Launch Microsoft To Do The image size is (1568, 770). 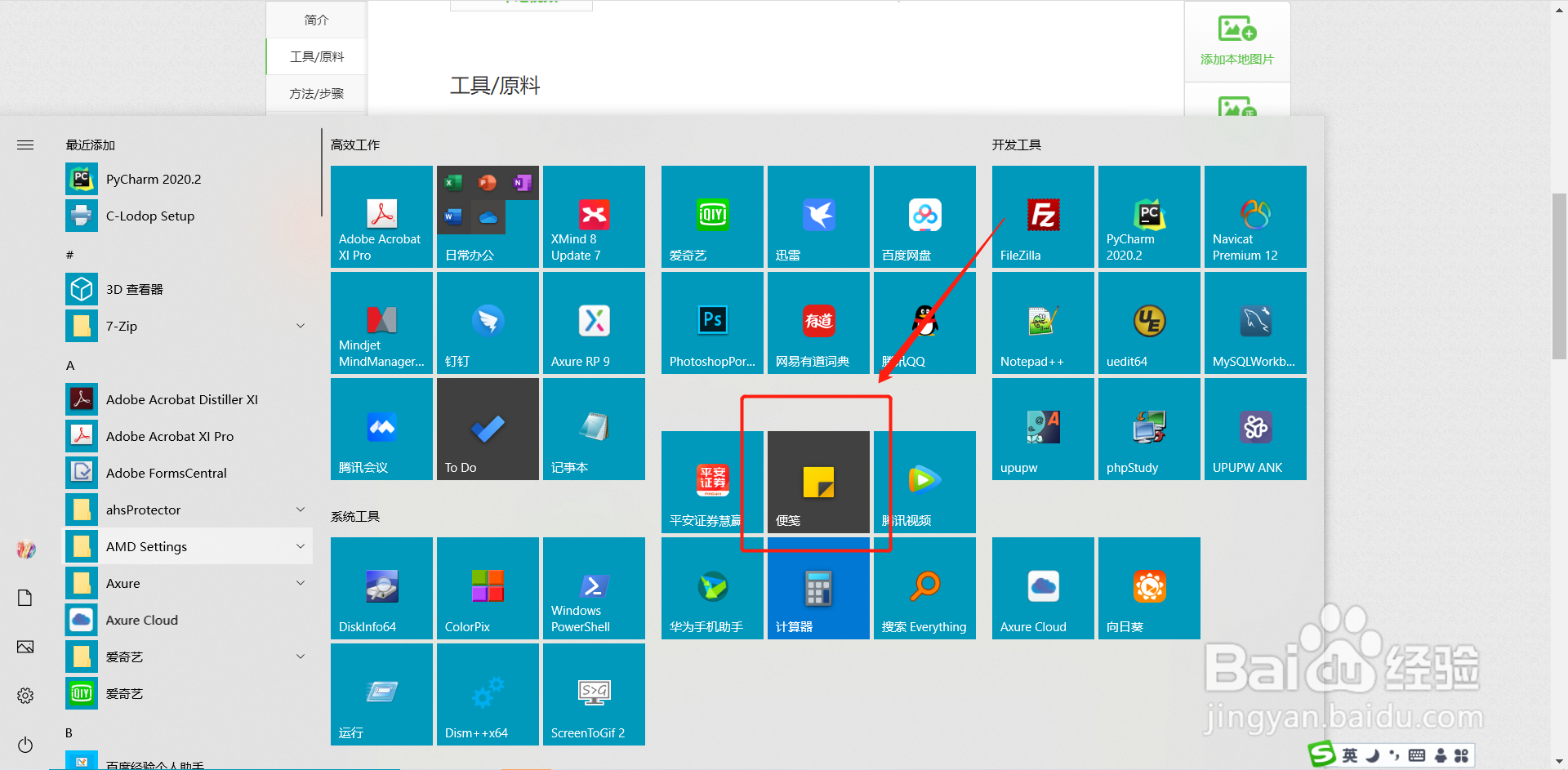click(487, 429)
